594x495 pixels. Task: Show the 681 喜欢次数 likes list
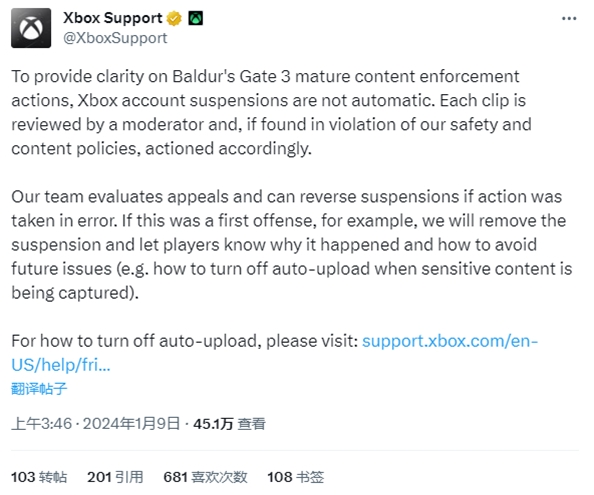[205, 477]
